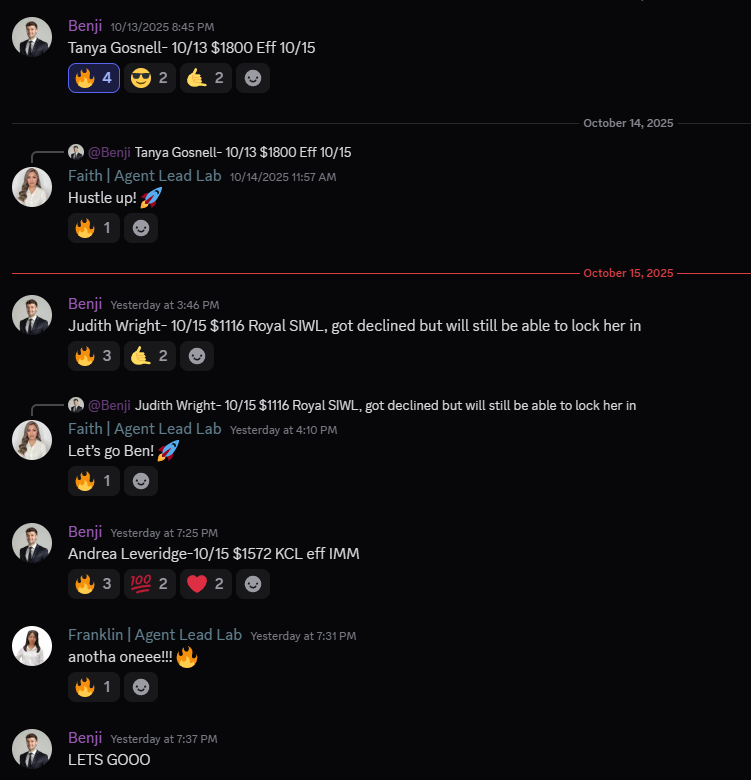The image size is (751, 780).
Task: Add reaction to anotha oneee message
Action: [x=141, y=687]
